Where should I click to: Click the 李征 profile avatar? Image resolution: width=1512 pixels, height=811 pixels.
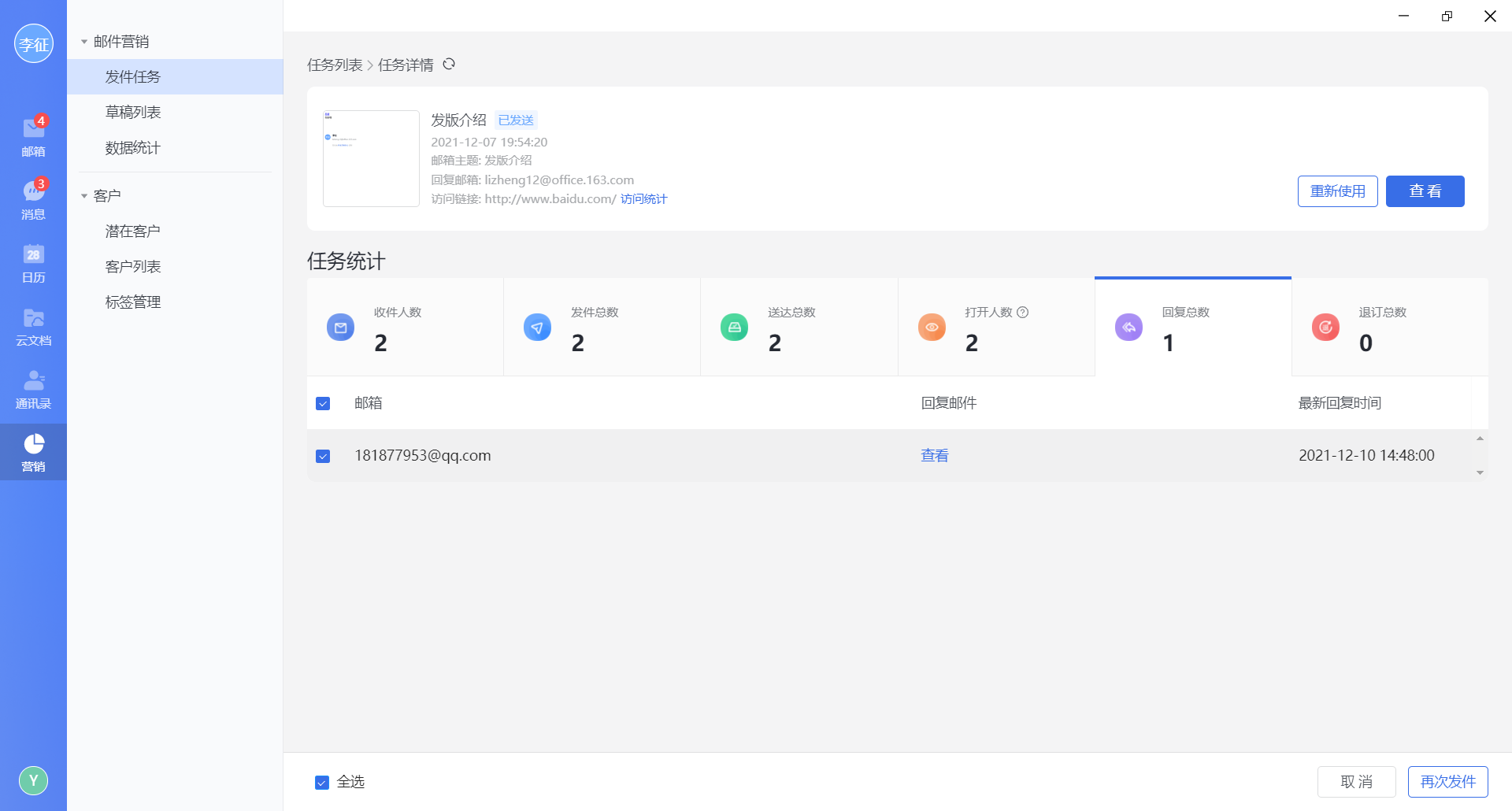tap(33, 44)
